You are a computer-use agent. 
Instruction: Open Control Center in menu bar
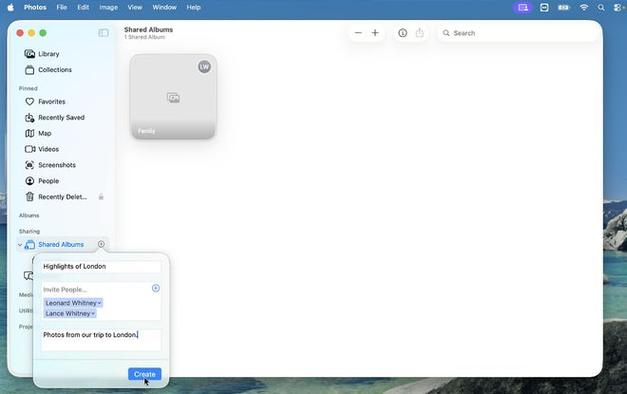click(x=617, y=8)
